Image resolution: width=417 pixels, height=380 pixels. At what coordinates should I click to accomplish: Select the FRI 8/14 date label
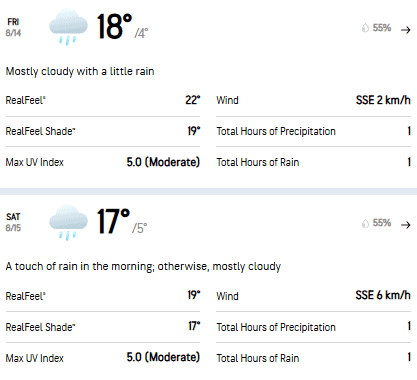(x=13, y=27)
